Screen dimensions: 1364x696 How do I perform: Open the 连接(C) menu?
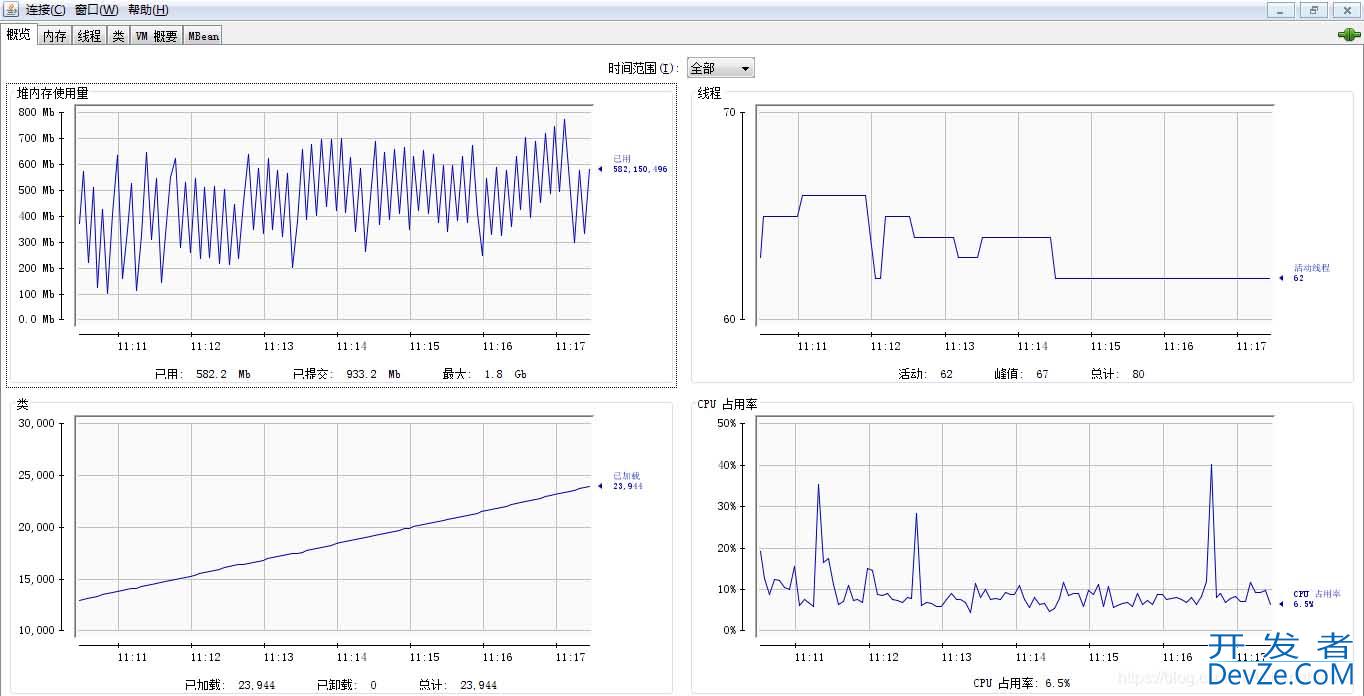46,10
